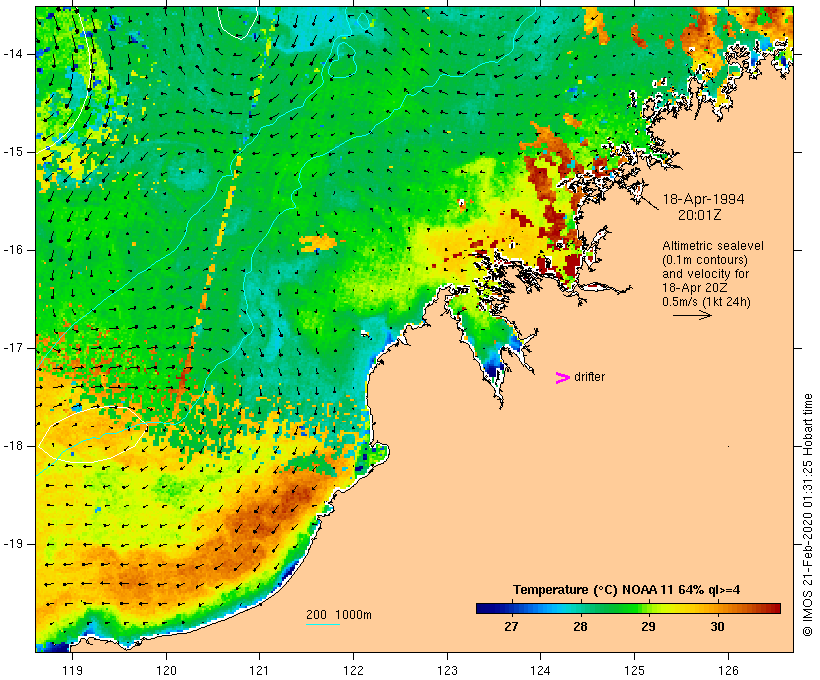Click the colorbar label '30'
The image size is (820, 680).
point(718,626)
